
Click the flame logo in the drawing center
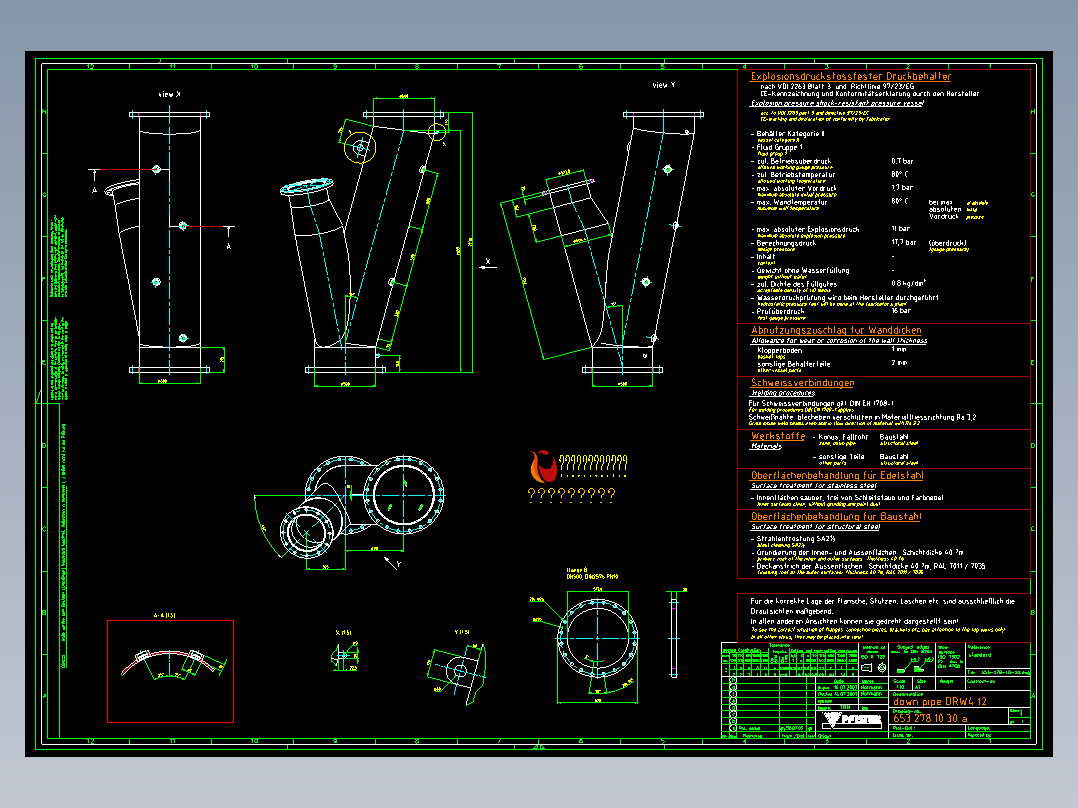542,467
